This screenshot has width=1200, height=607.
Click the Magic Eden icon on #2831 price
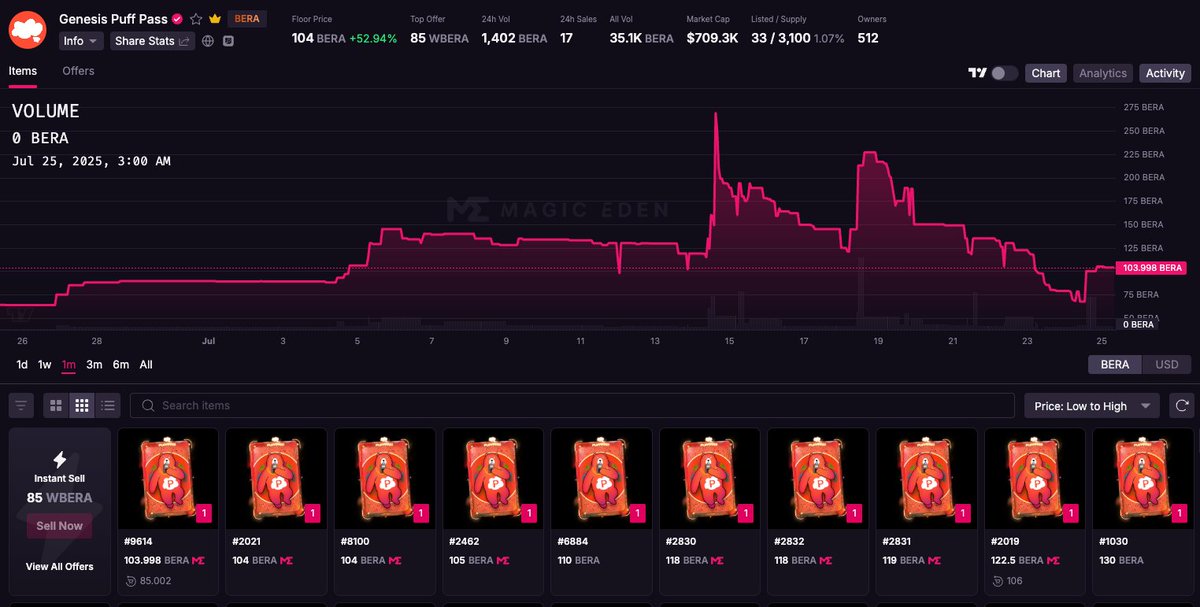pyautogui.click(x=936, y=561)
